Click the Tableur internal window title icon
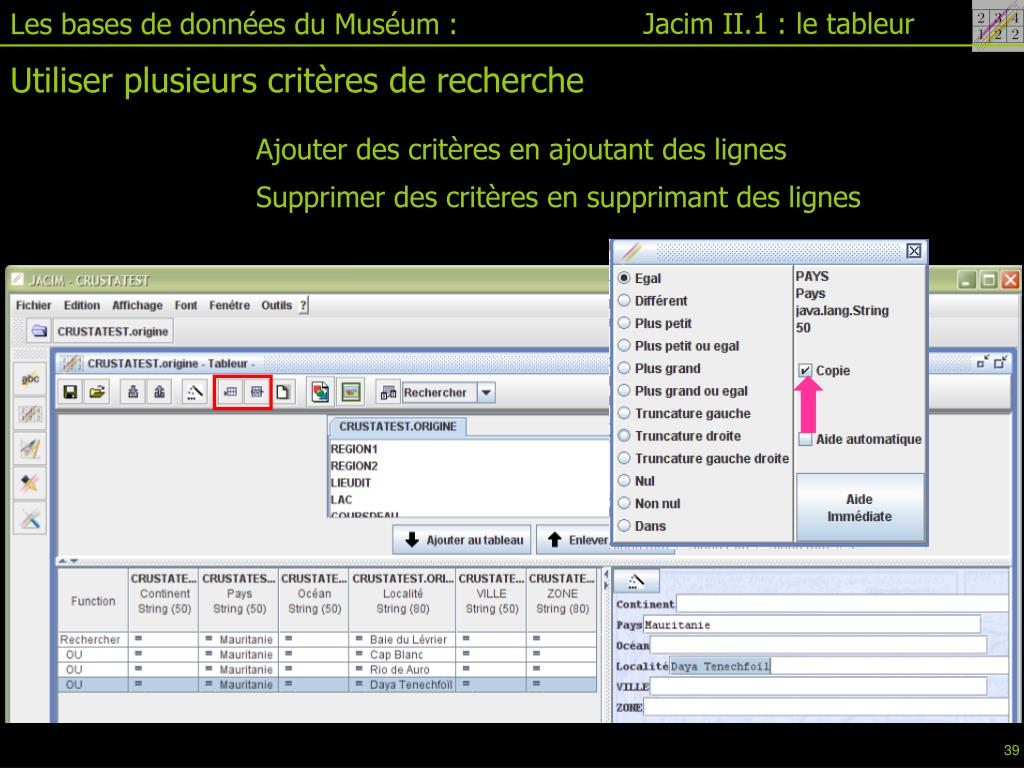The height and width of the screenshot is (768, 1024). coord(71,363)
